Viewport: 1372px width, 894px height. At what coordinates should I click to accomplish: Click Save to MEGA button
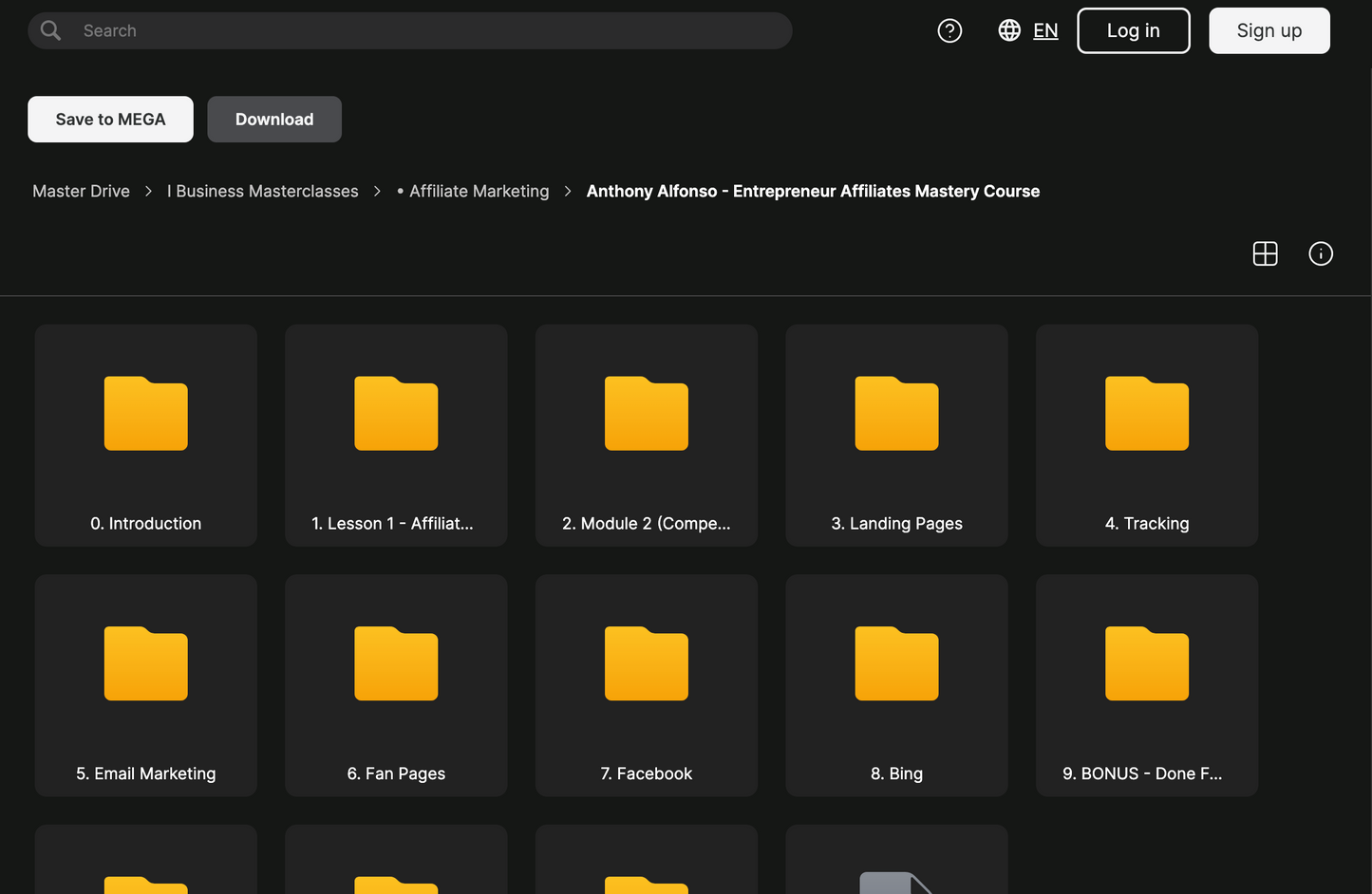click(110, 119)
